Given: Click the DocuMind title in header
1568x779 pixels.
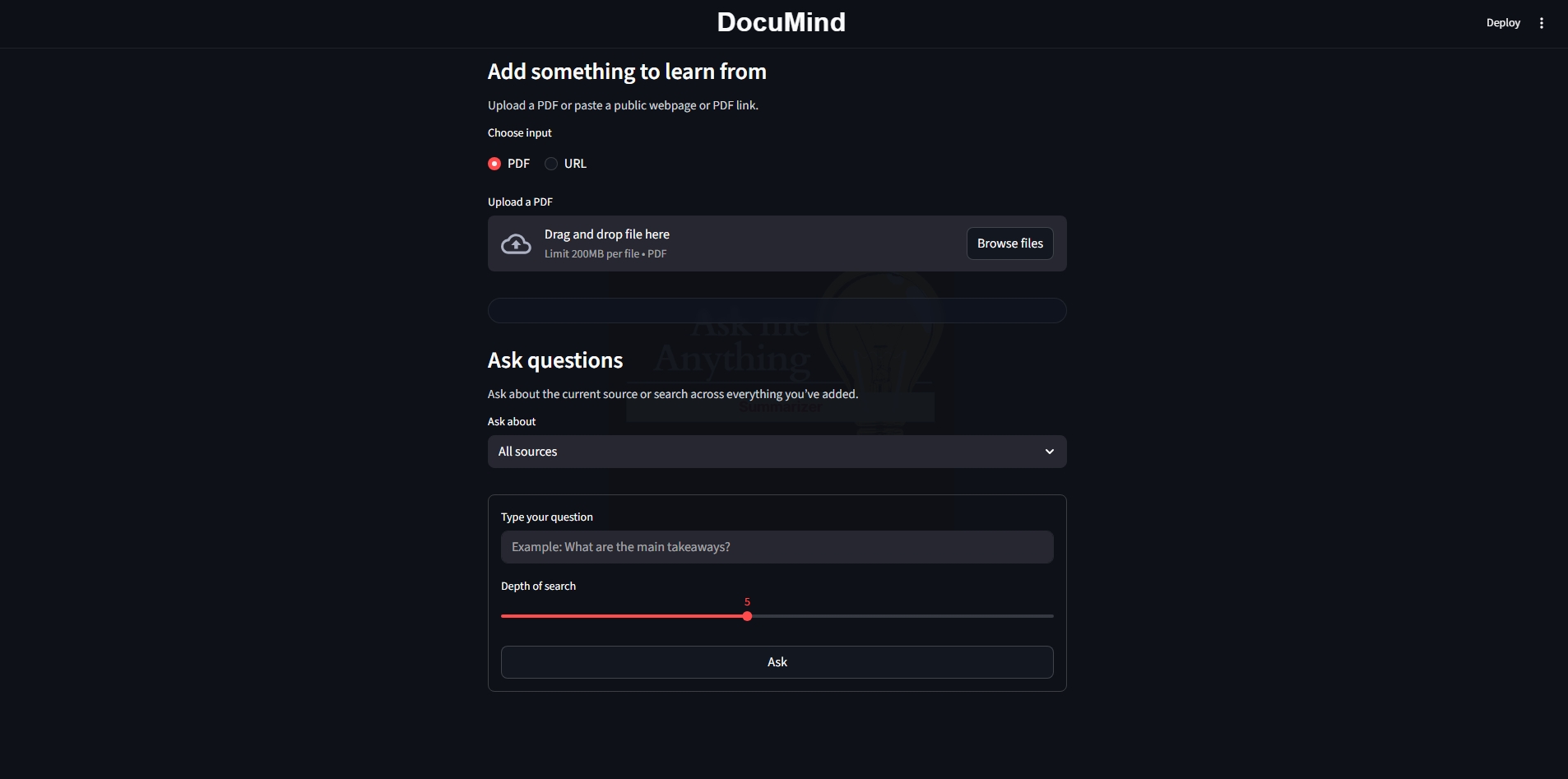Looking at the screenshot, I should (x=781, y=22).
